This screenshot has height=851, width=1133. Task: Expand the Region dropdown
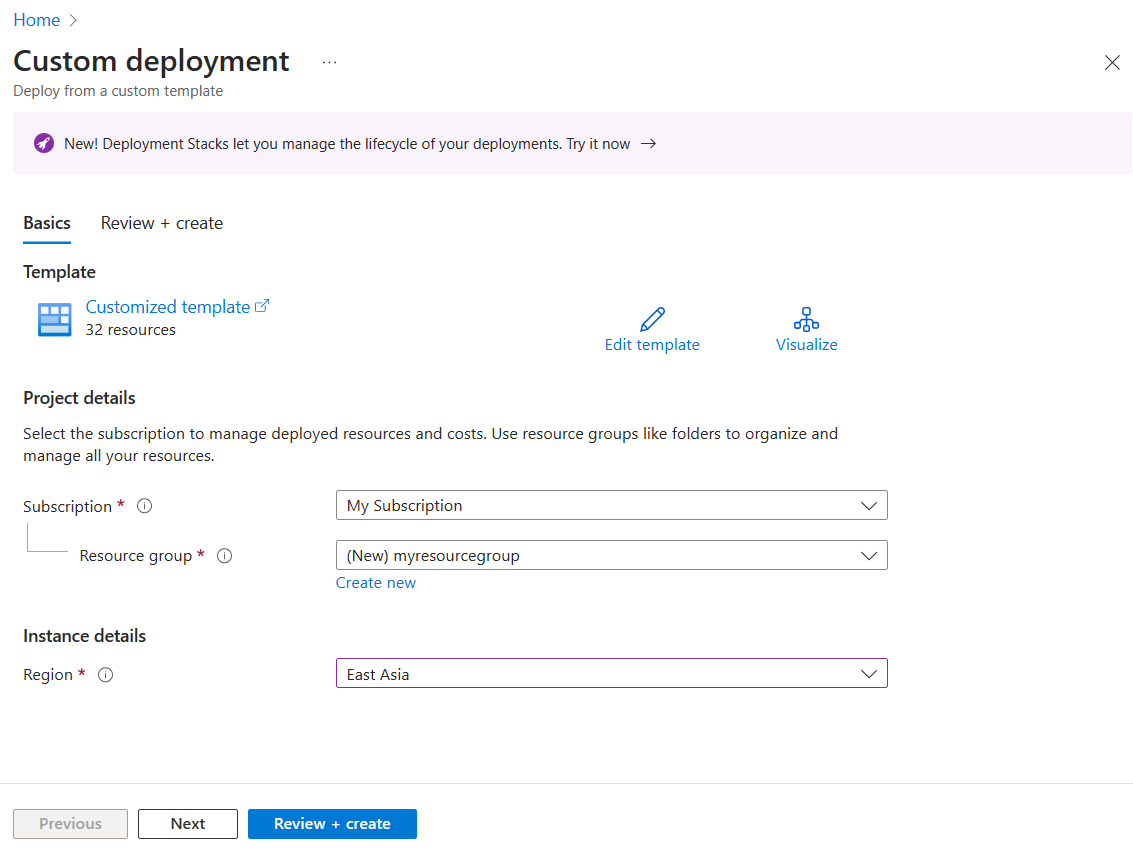tap(611, 674)
